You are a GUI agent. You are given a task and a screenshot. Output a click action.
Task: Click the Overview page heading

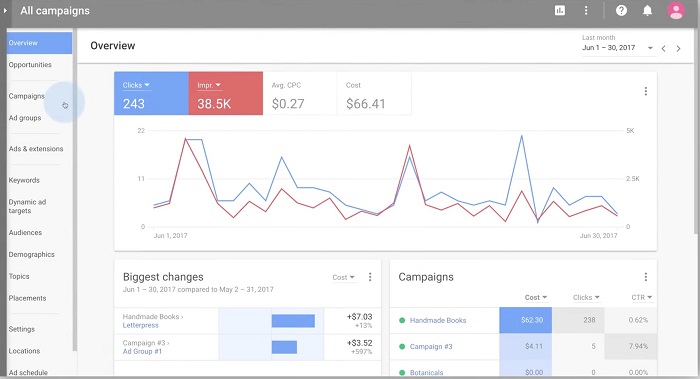pyautogui.click(x=112, y=46)
